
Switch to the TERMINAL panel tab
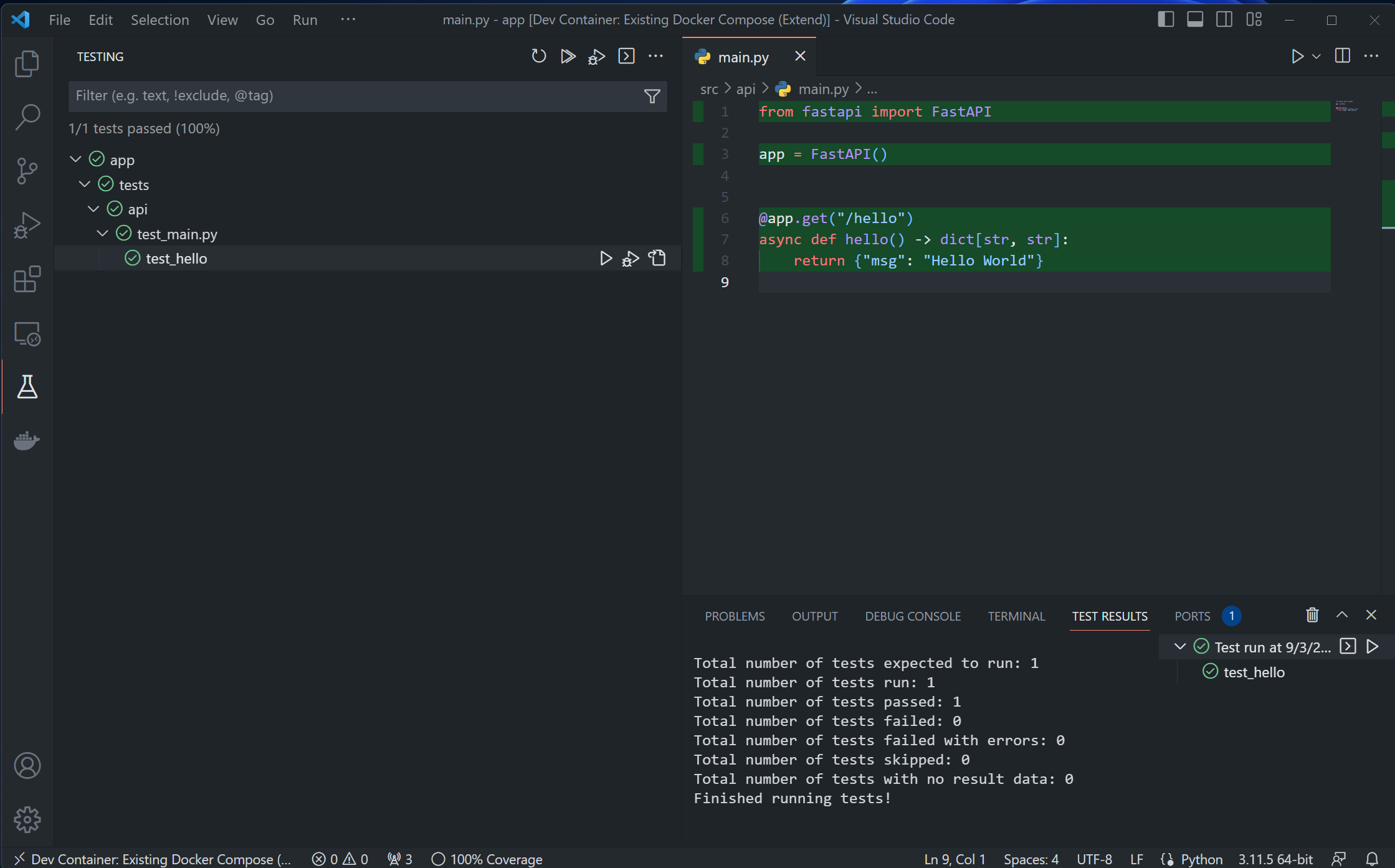pyautogui.click(x=1016, y=616)
